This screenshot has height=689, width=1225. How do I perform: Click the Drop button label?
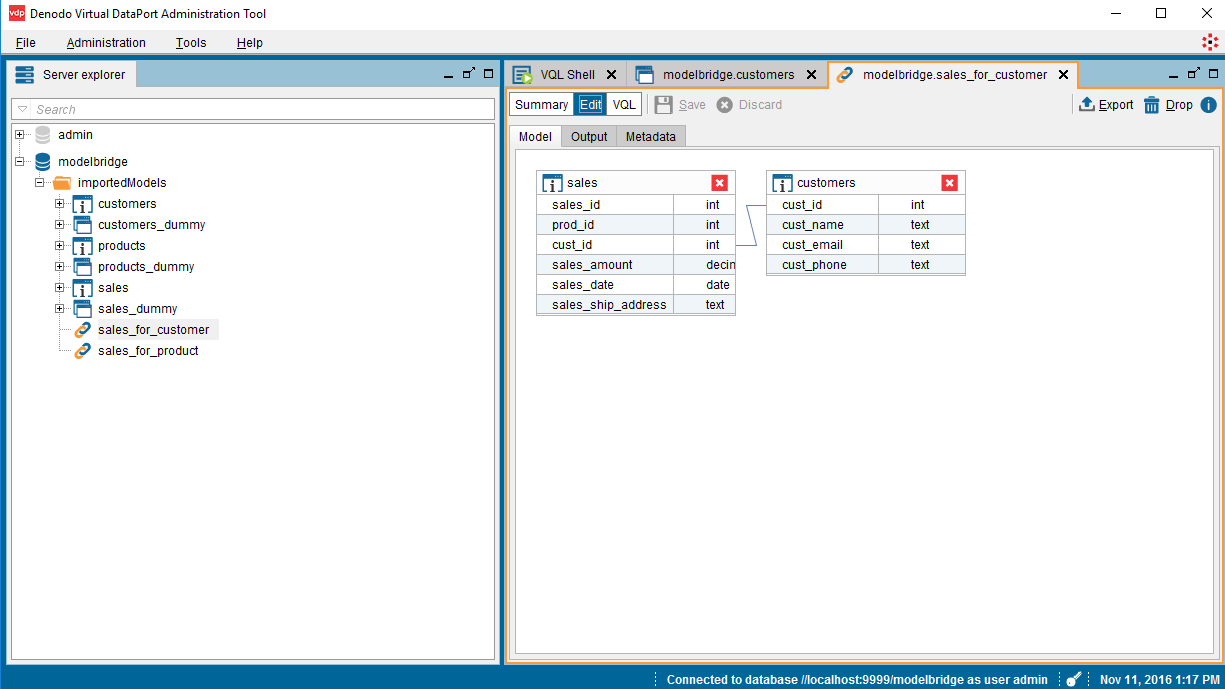(x=1179, y=105)
